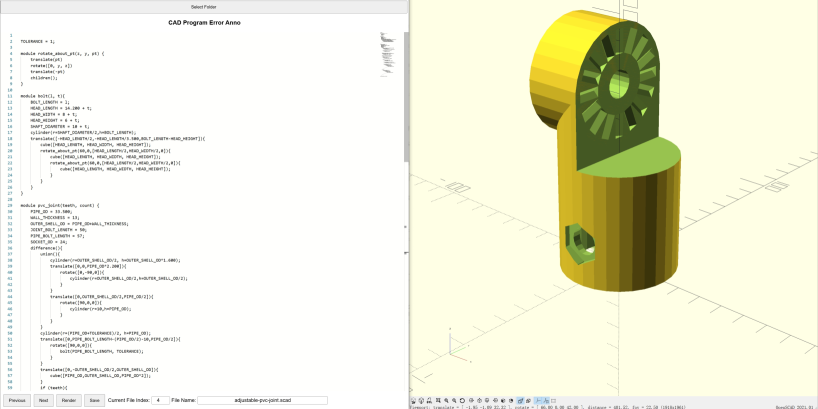
Task: Advance with the Next button
Action: (x=43, y=399)
